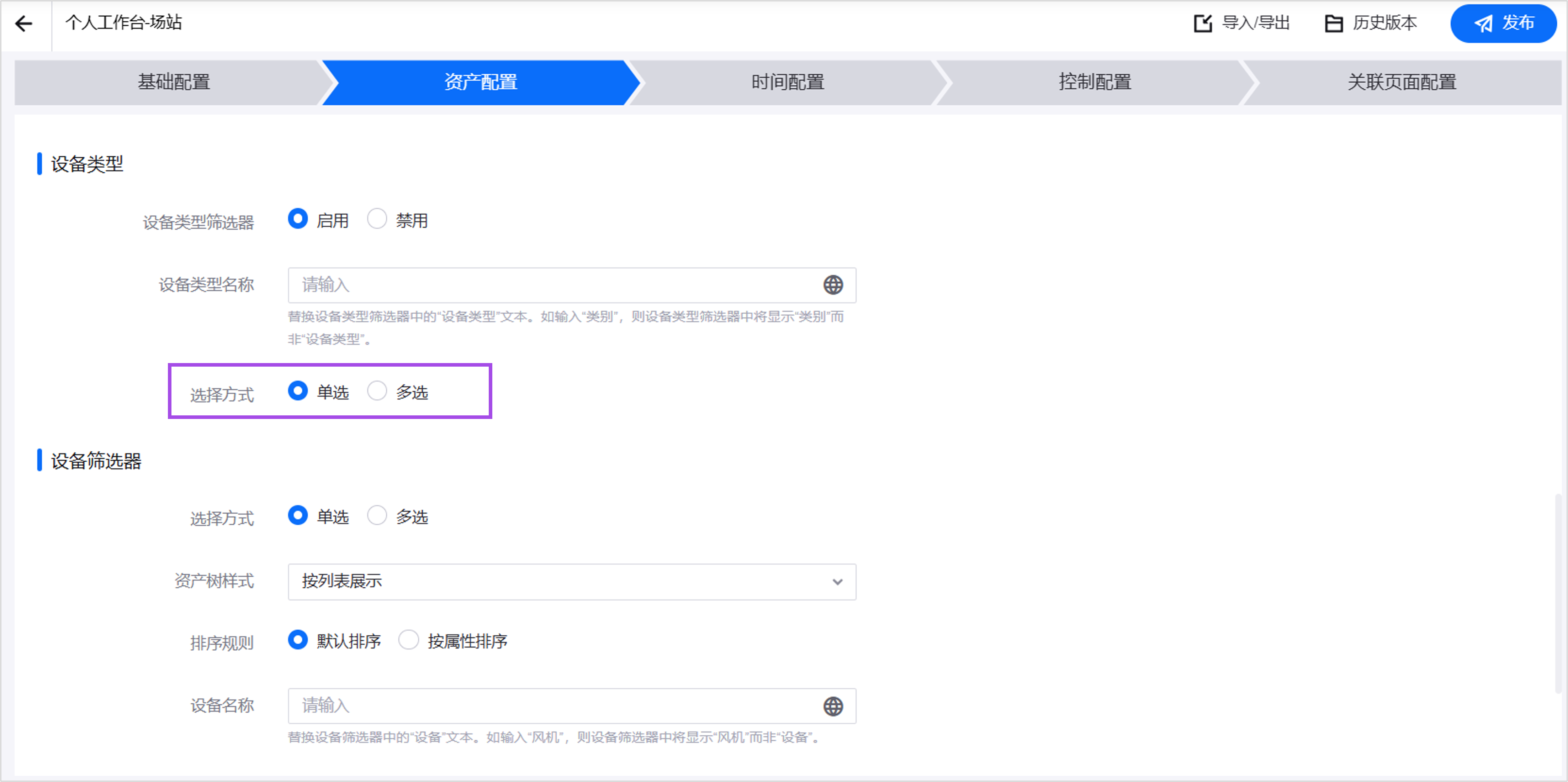
Task: Click globe icon in 设备类型名称 field
Action: pos(833,285)
